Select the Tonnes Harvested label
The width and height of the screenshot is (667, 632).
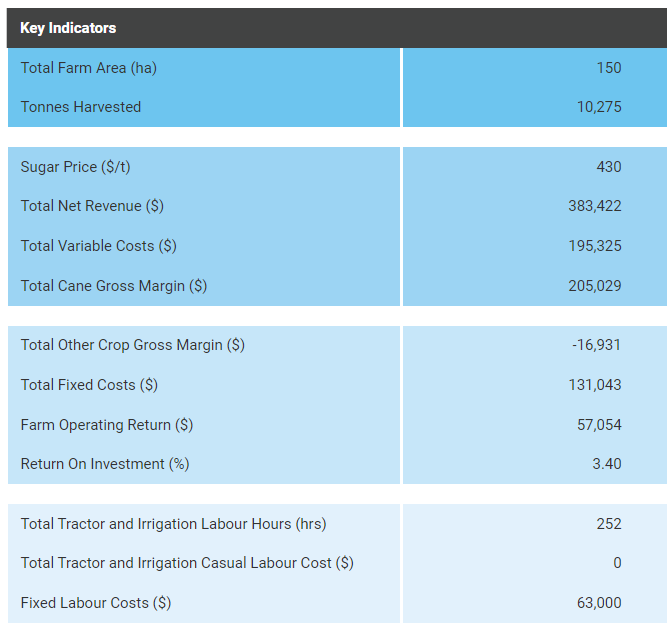pyautogui.click(x=80, y=107)
